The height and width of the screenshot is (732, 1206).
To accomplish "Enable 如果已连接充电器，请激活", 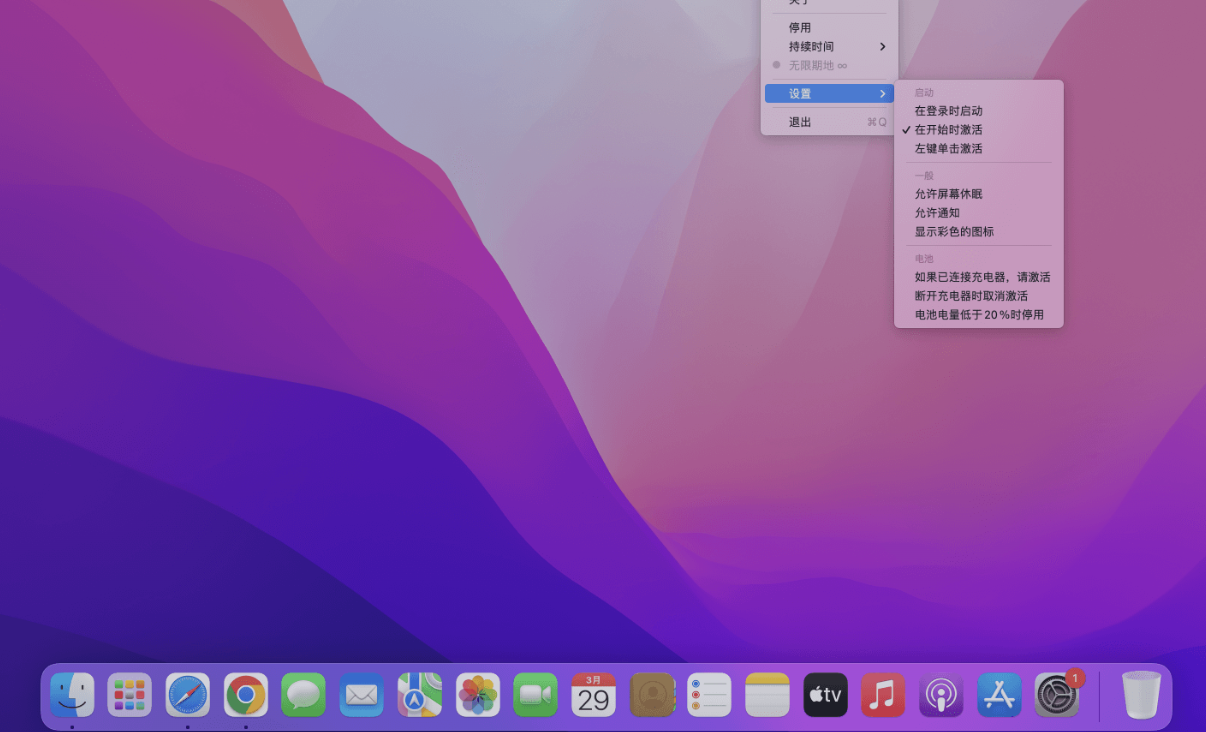I will (x=981, y=276).
